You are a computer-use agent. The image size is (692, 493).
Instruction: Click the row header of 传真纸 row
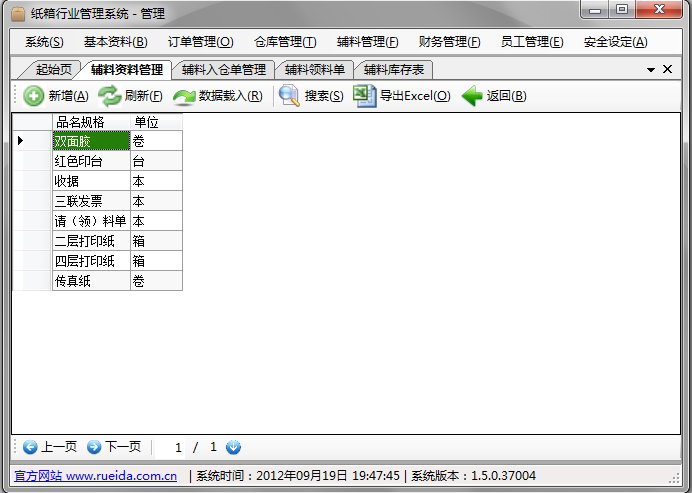click(x=32, y=281)
